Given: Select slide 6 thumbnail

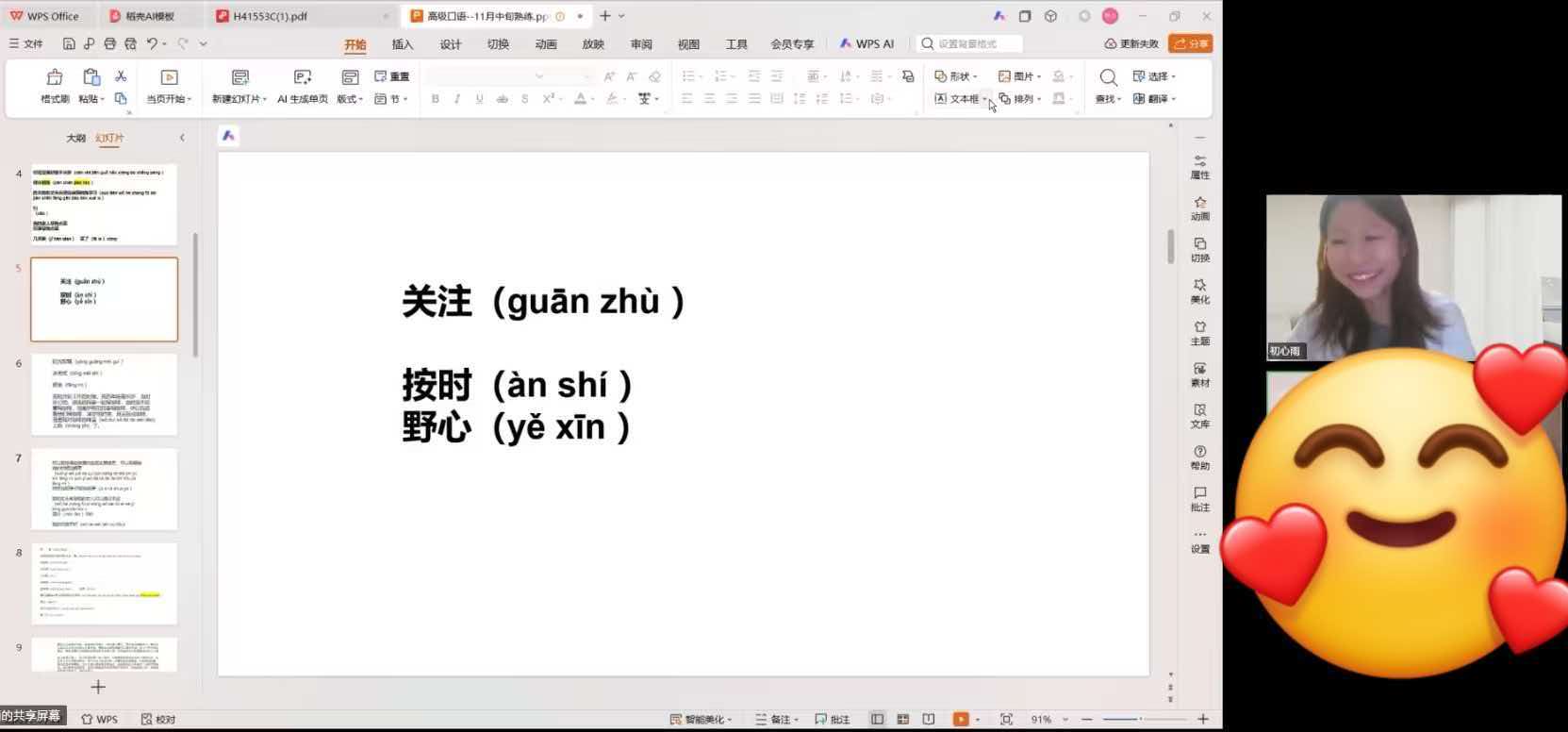Looking at the screenshot, I should (104, 394).
